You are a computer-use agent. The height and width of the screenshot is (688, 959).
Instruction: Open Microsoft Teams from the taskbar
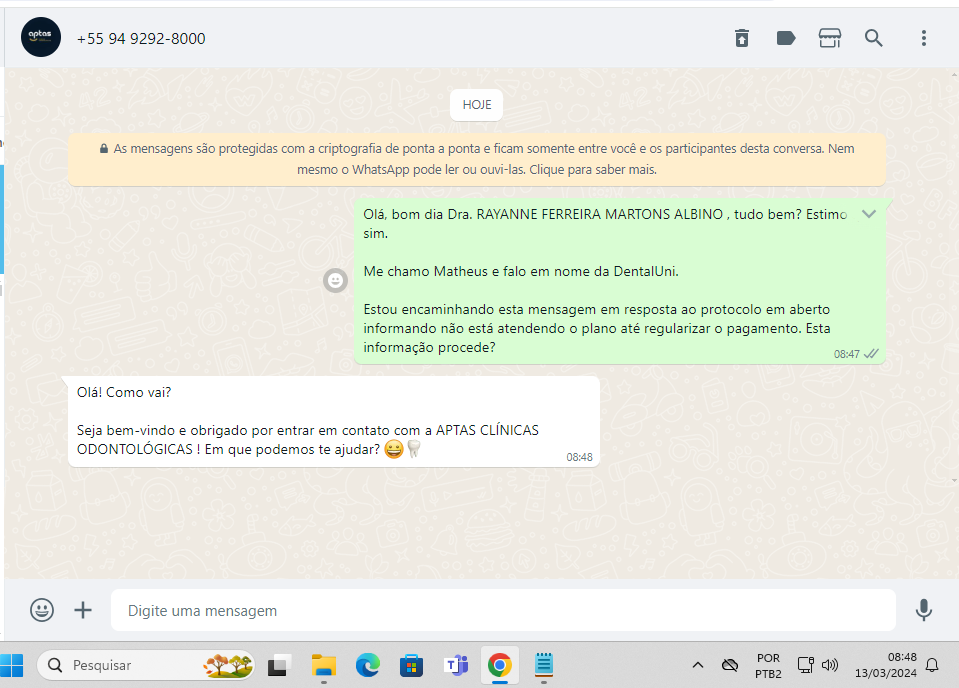point(456,665)
